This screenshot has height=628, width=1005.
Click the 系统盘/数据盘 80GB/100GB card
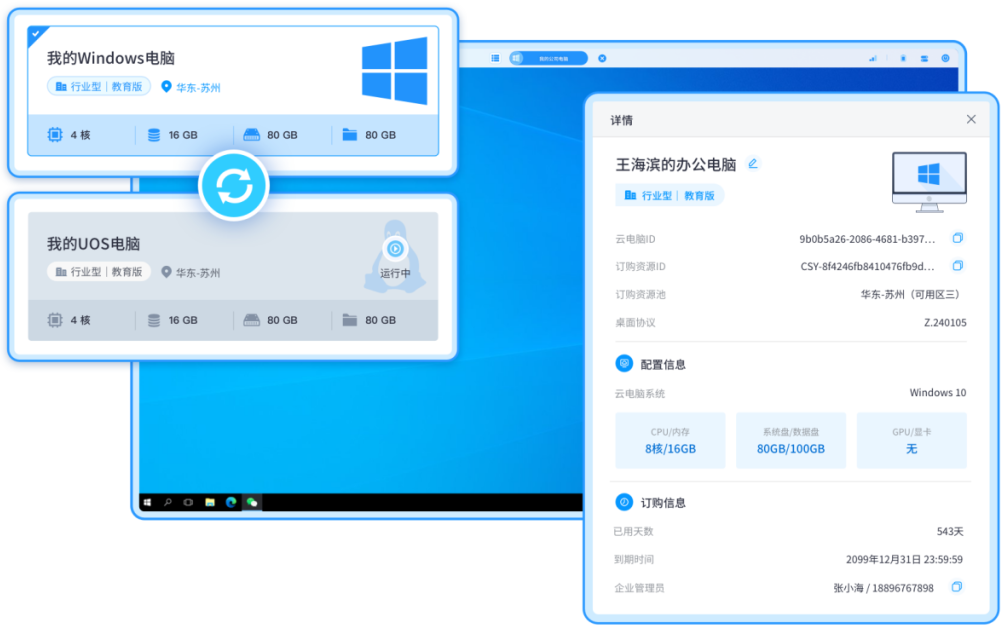(791, 440)
